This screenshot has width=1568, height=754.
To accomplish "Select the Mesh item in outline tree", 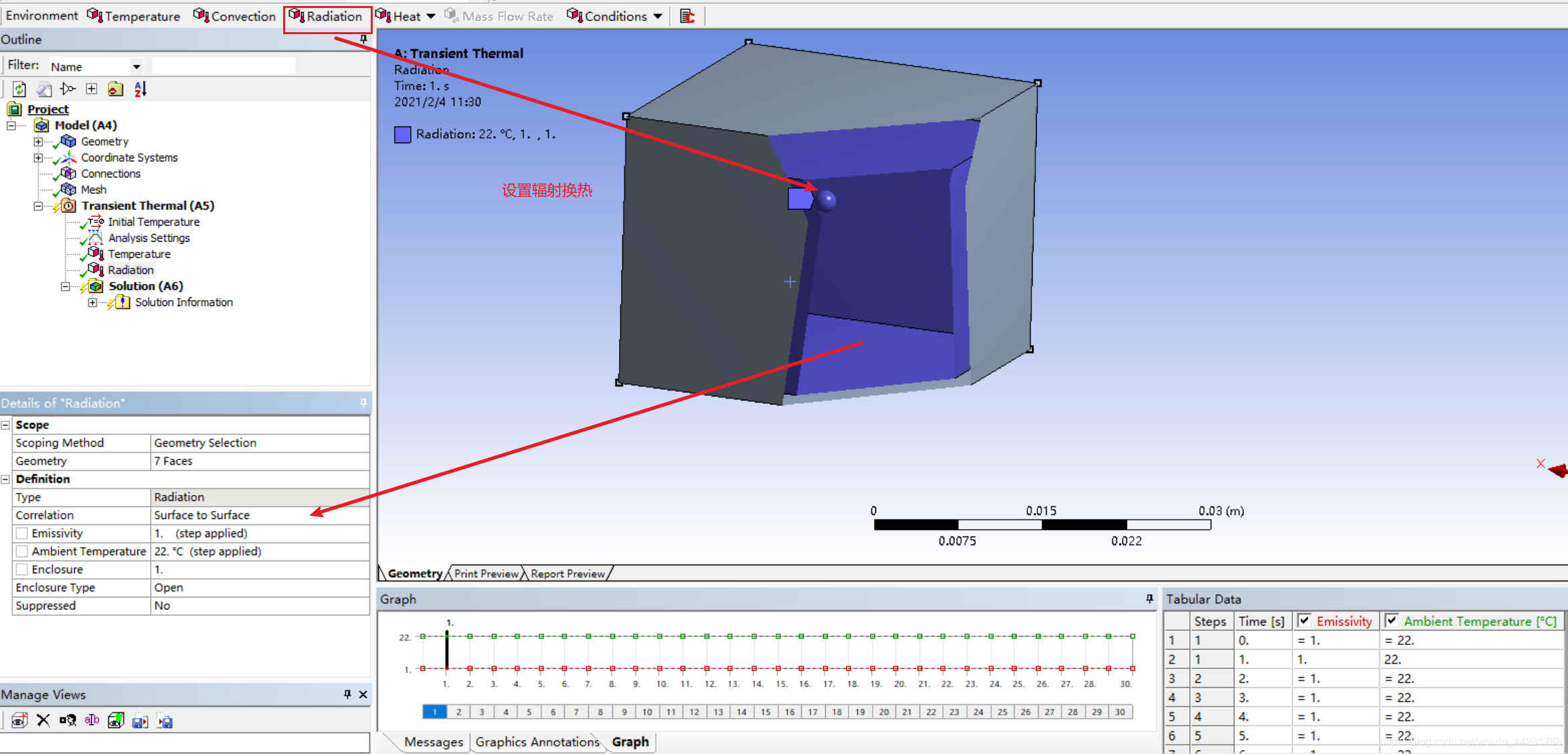I will (x=94, y=190).
